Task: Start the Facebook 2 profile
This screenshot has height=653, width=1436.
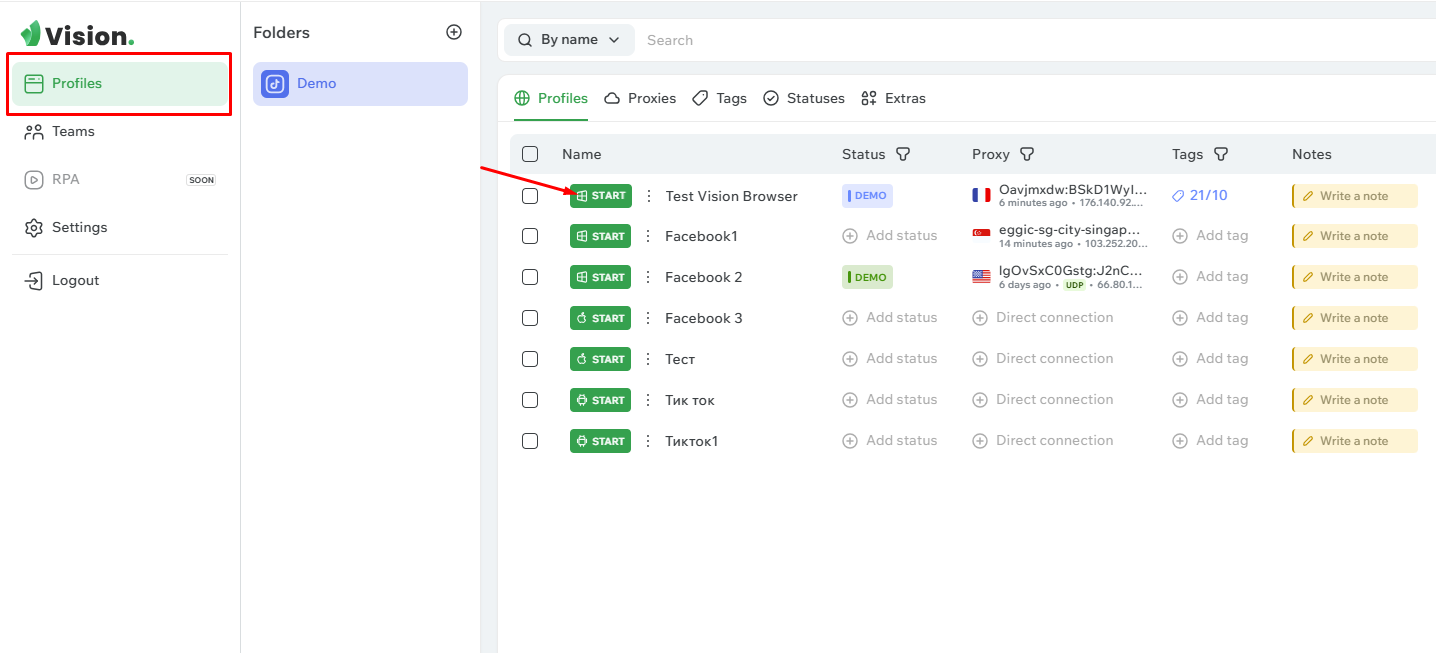Action: point(601,277)
